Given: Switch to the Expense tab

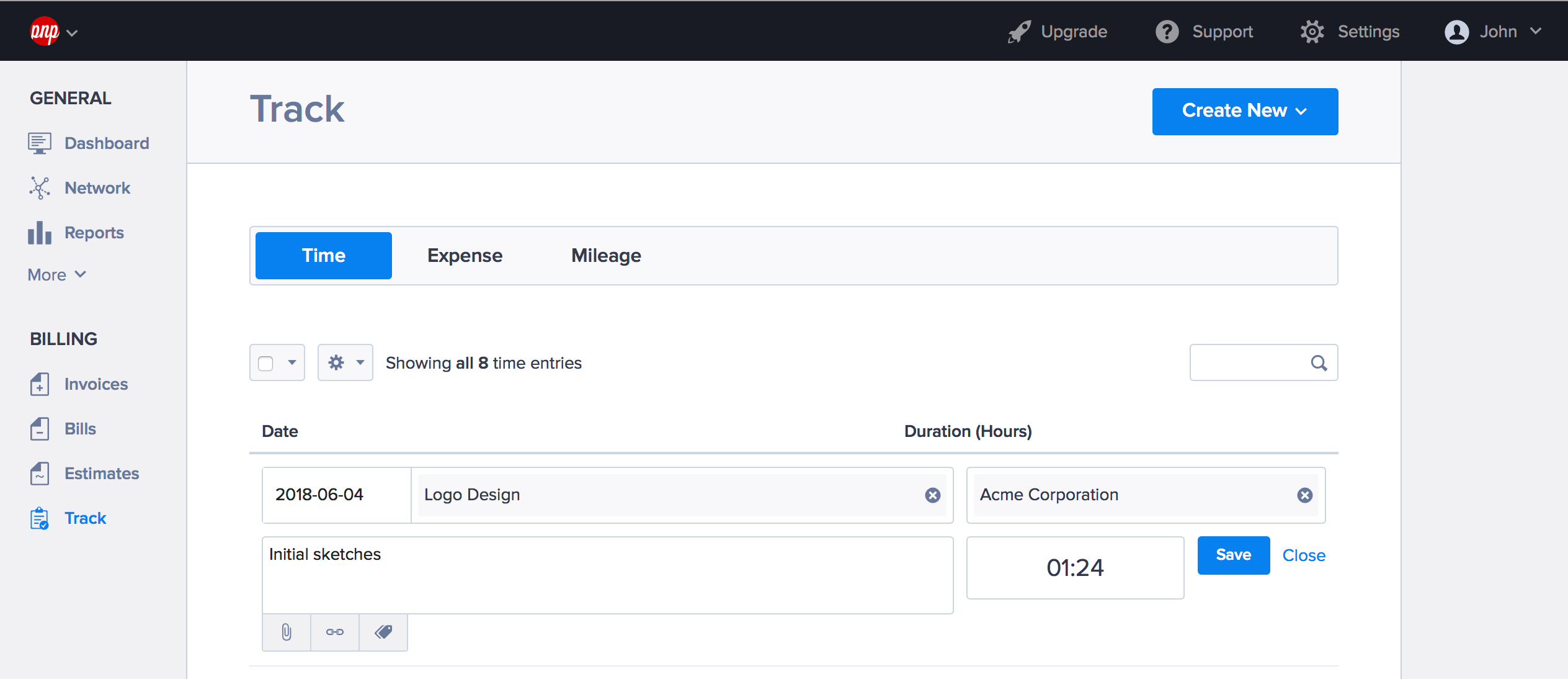Looking at the screenshot, I should (462, 254).
